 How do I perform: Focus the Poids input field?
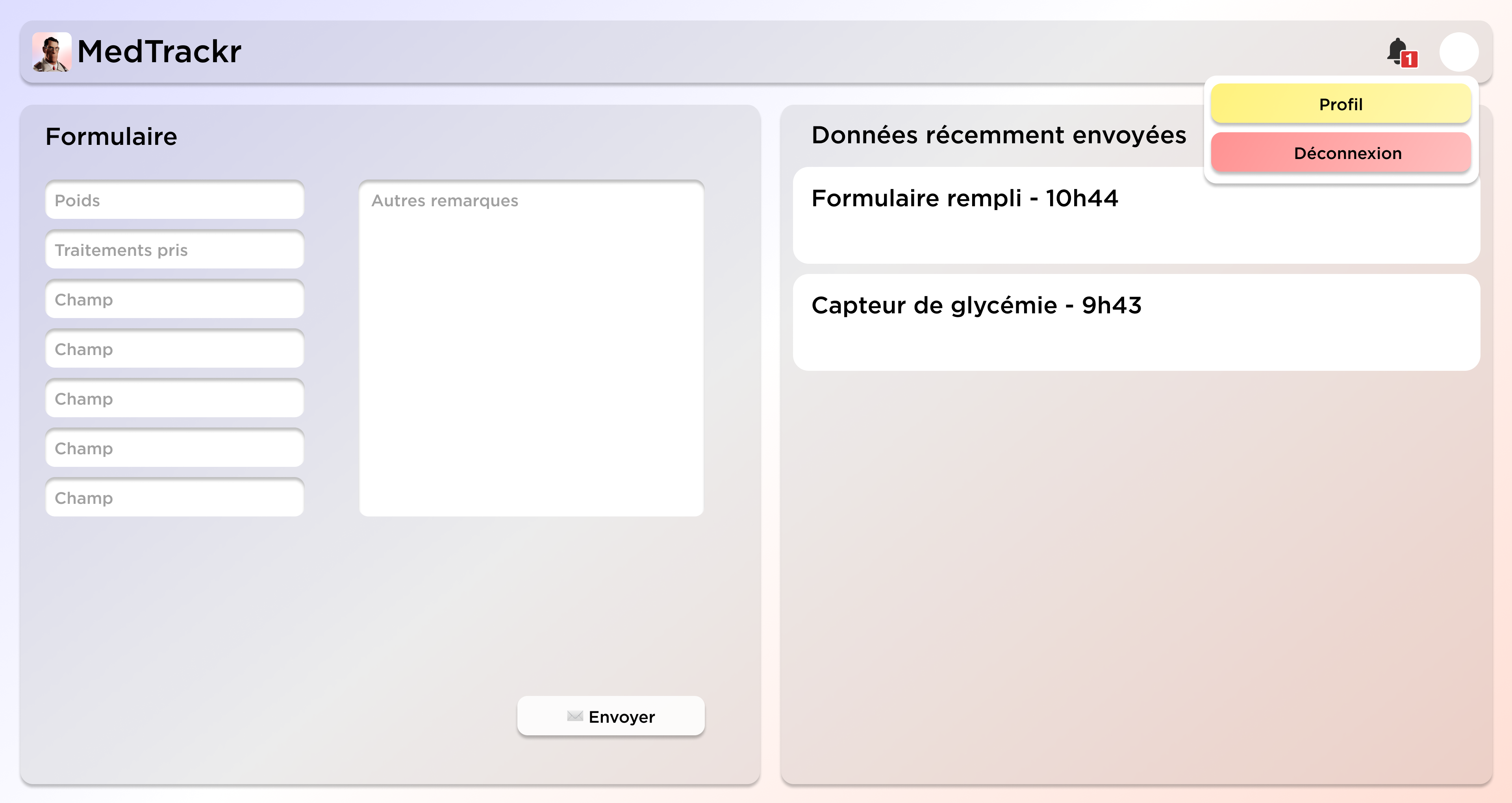tap(174, 200)
